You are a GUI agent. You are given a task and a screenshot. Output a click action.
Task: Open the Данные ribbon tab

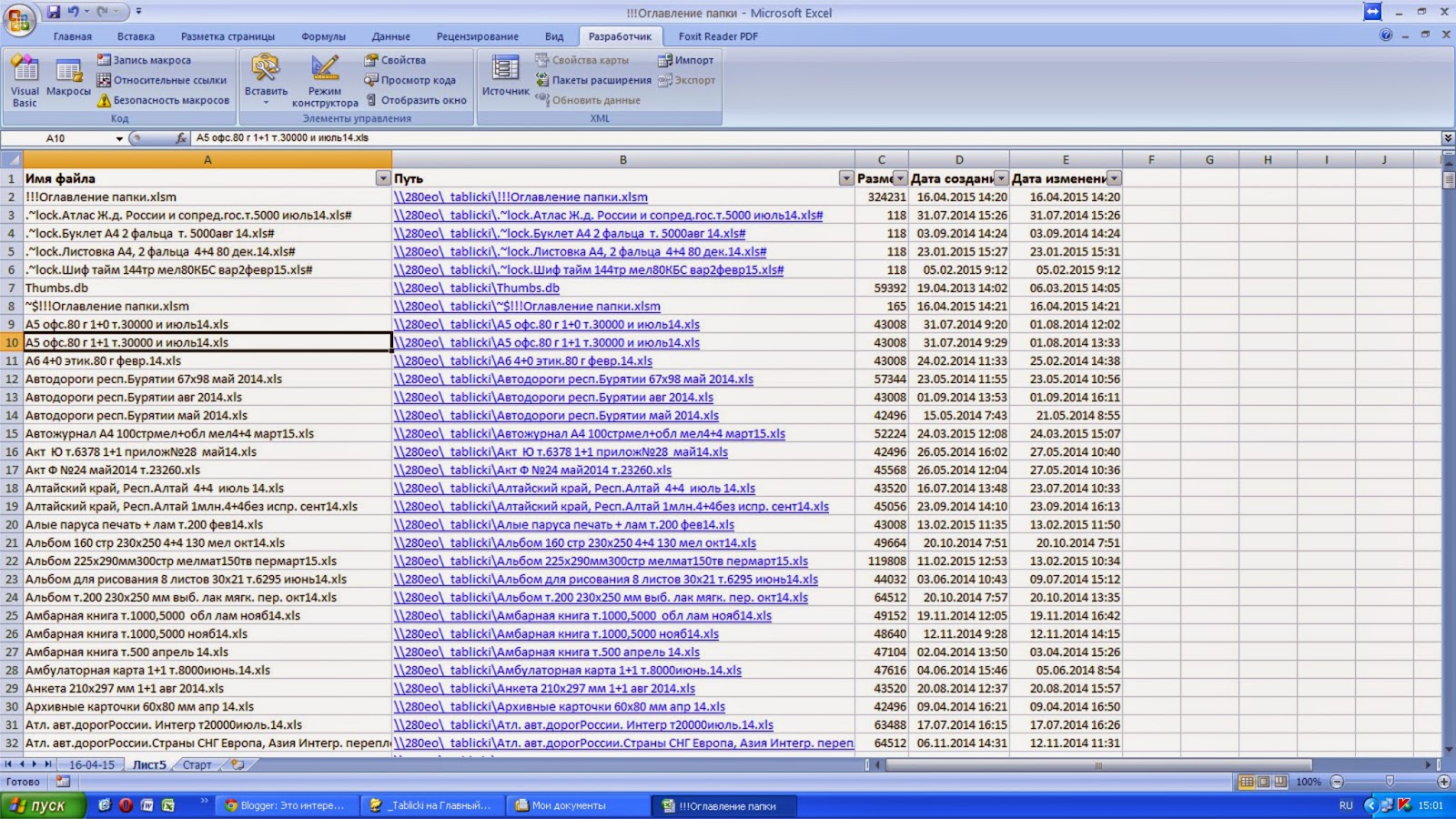click(x=391, y=36)
